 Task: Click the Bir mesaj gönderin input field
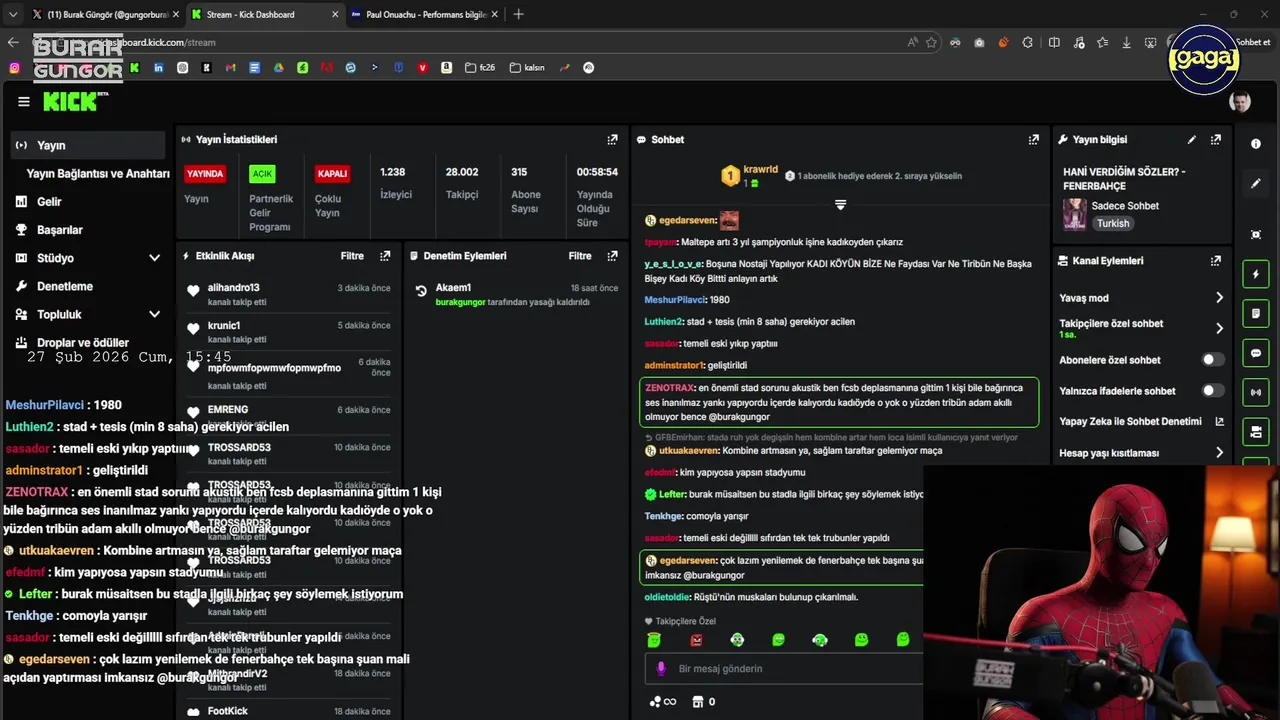pos(782,669)
